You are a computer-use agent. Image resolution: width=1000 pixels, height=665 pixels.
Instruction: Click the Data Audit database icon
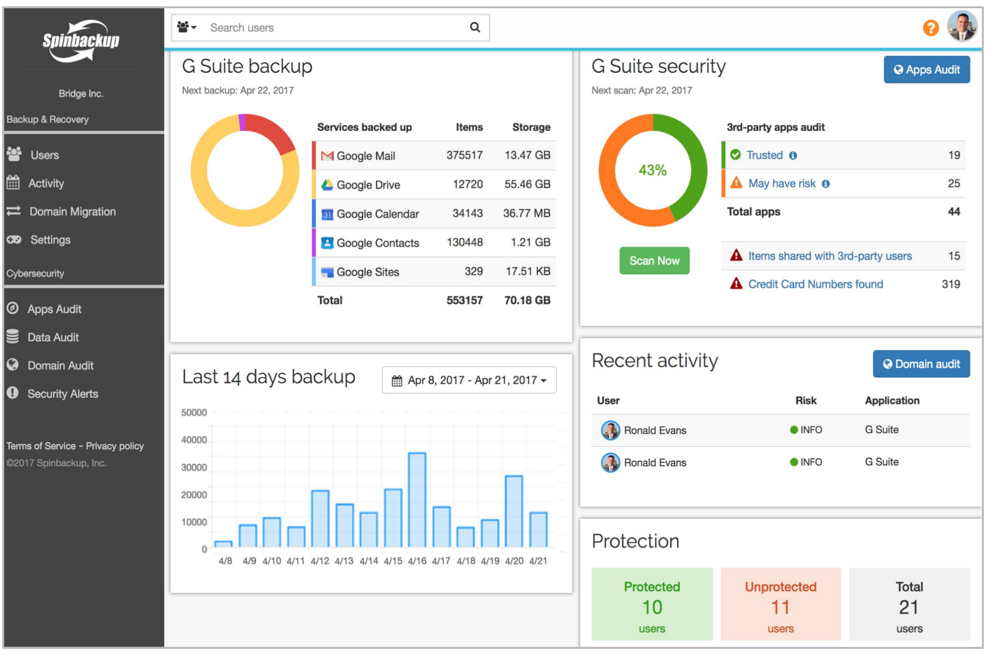12,337
